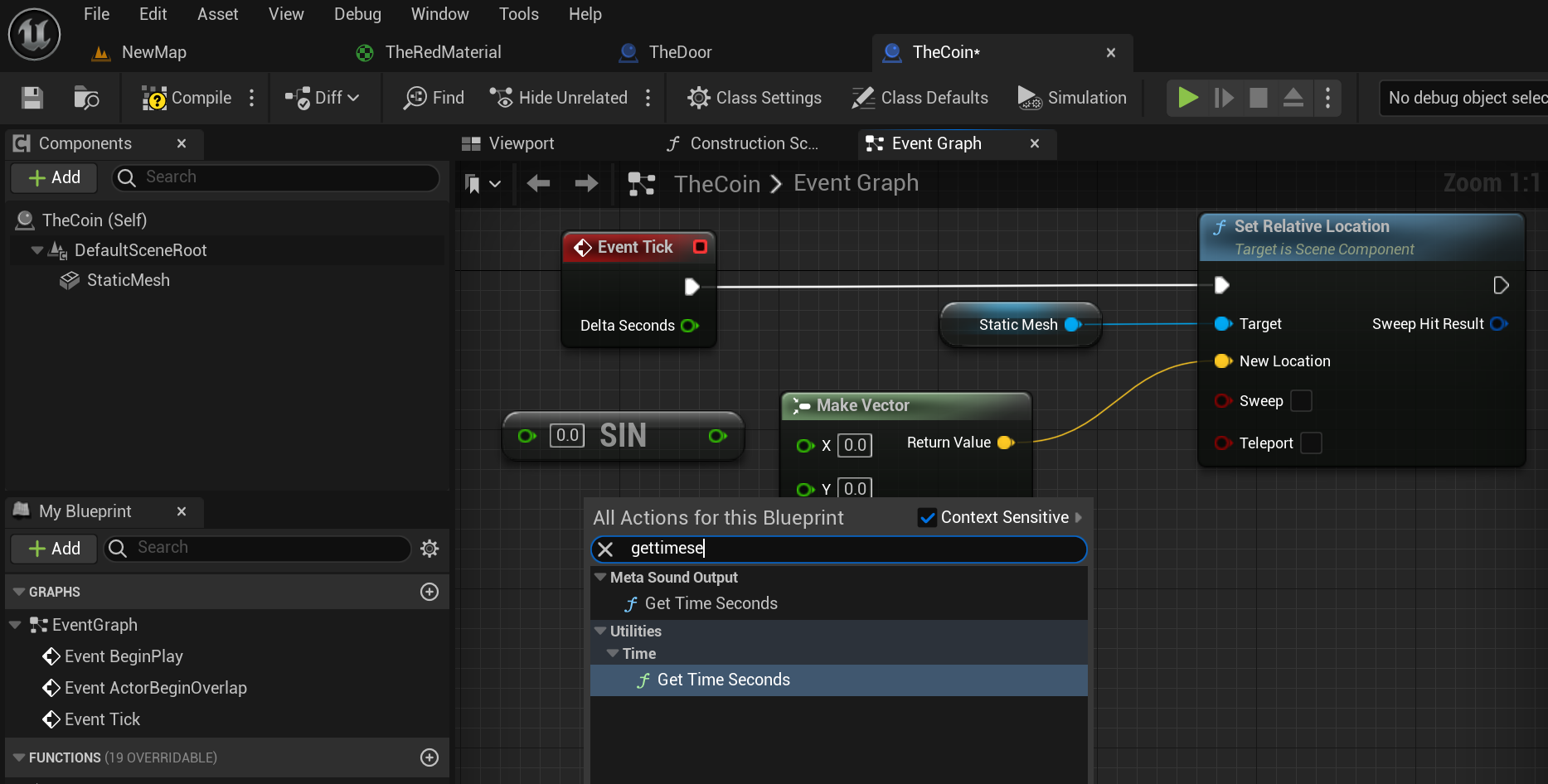The width and height of the screenshot is (1548, 784).
Task: Toggle Hide Unrelated nodes
Action: [558, 98]
